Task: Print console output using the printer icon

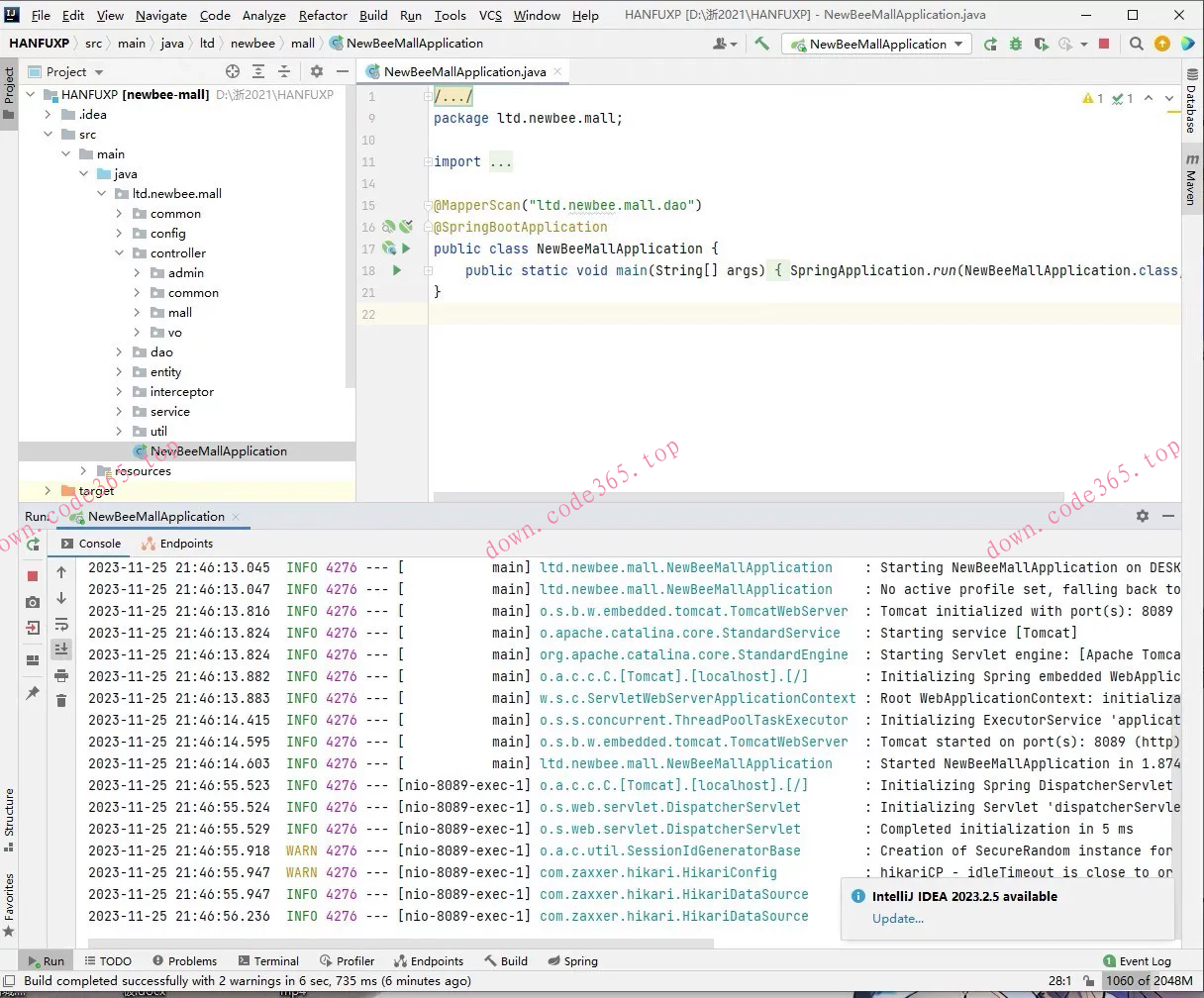Action: [x=61, y=675]
